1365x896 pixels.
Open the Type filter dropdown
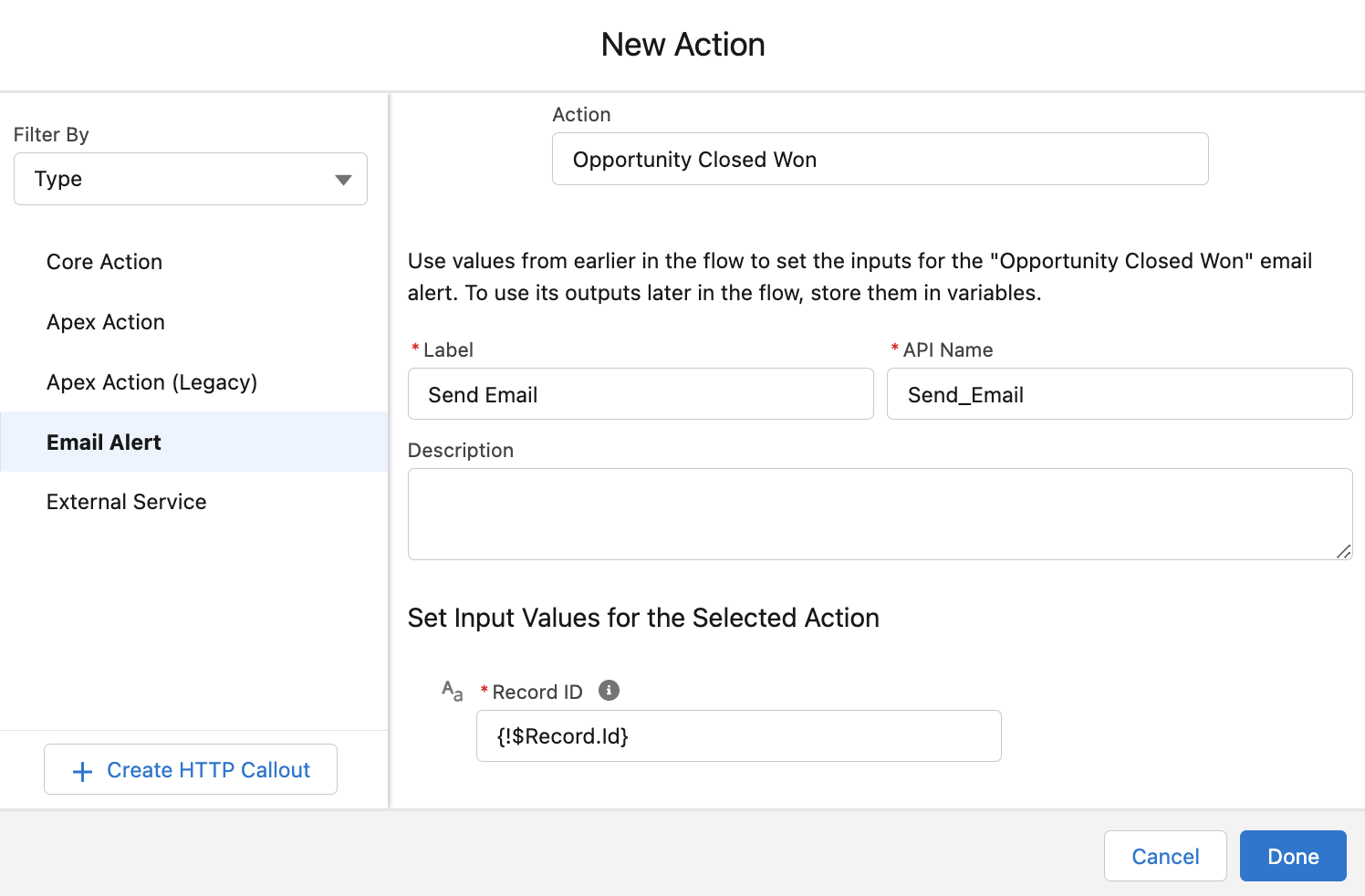click(x=190, y=179)
